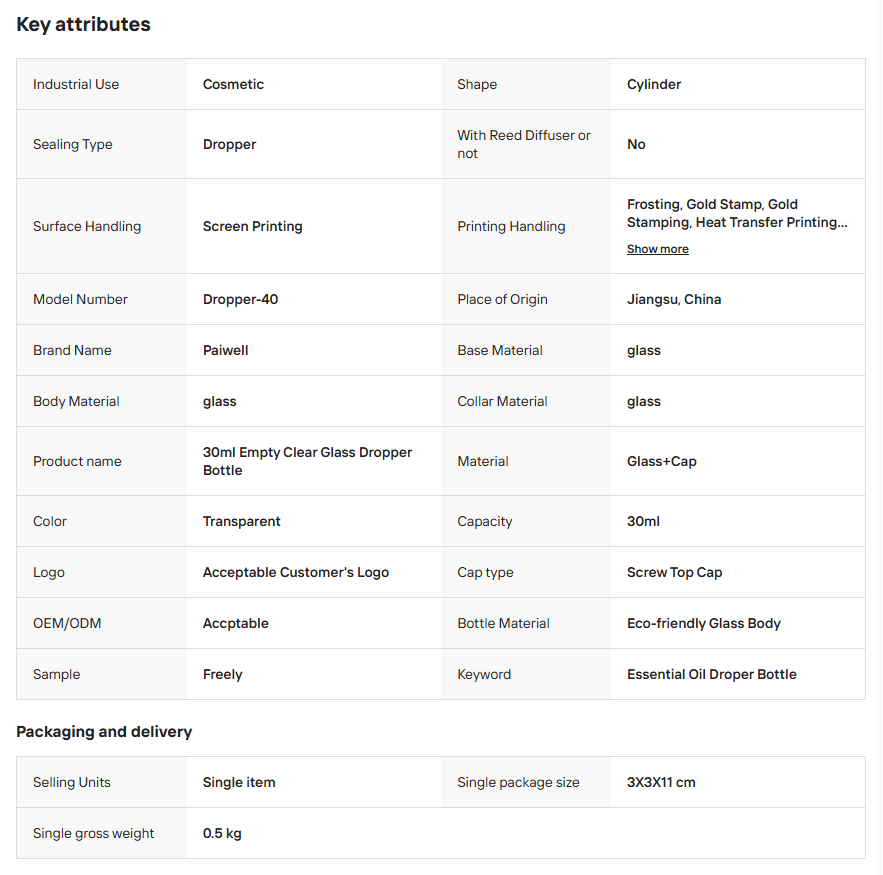Click the Printing Handling value text
This screenshot has width=883, height=875.
click(737, 213)
